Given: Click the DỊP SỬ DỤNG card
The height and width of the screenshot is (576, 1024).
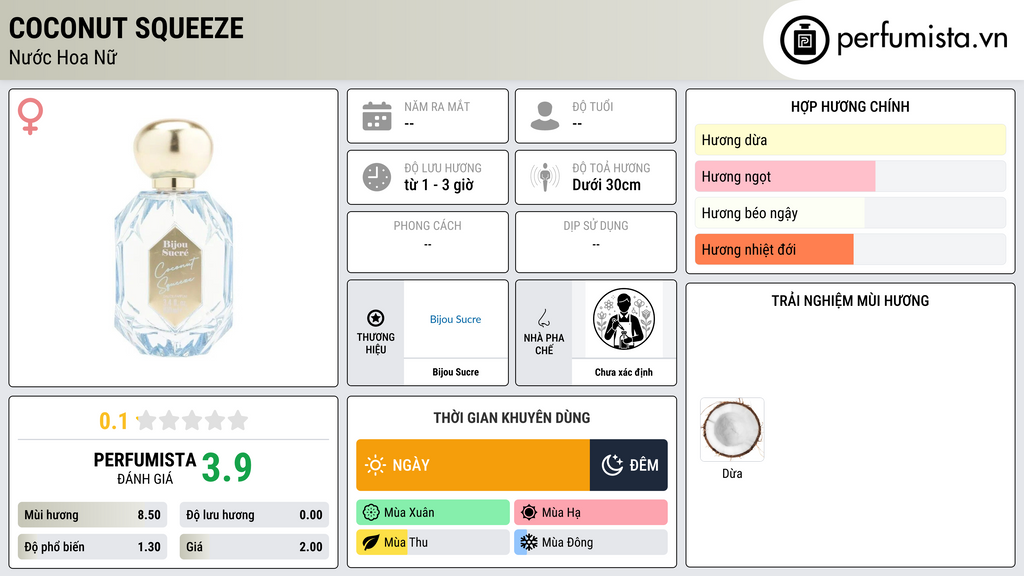Looking at the screenshot, I should coord(596,242).
